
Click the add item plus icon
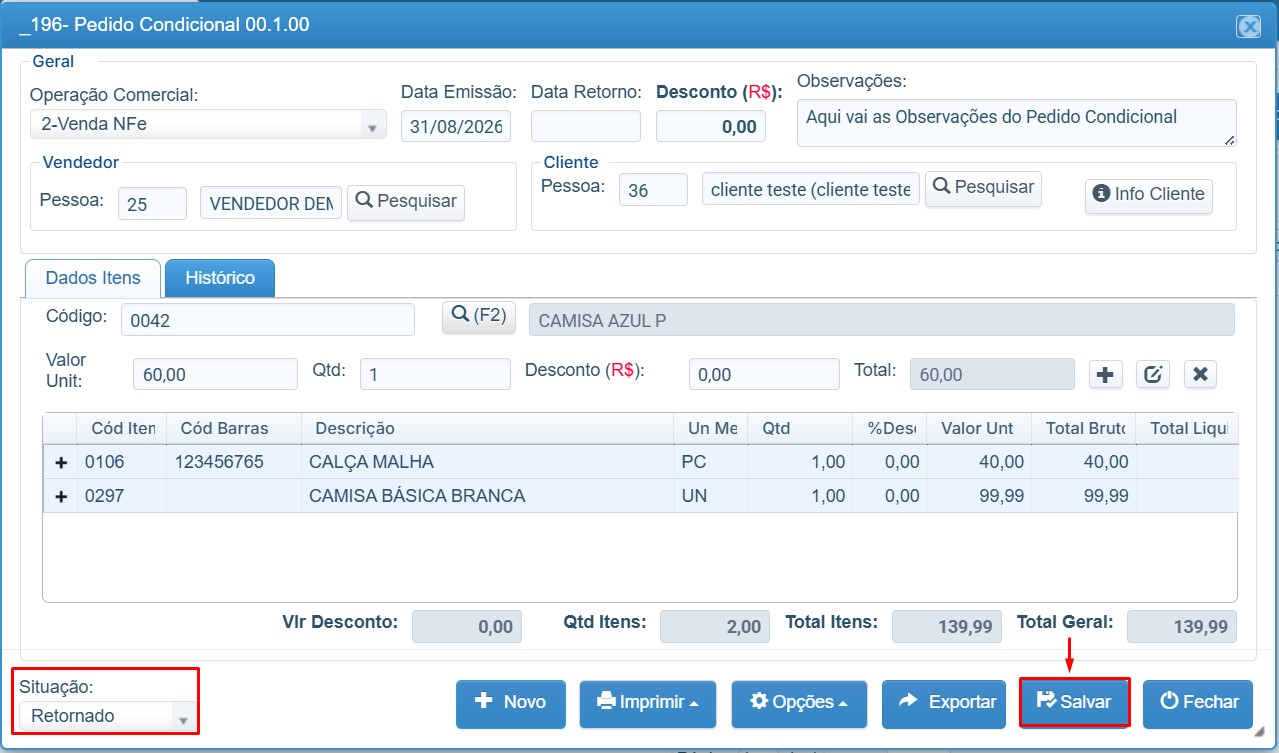click(1105, 375)
